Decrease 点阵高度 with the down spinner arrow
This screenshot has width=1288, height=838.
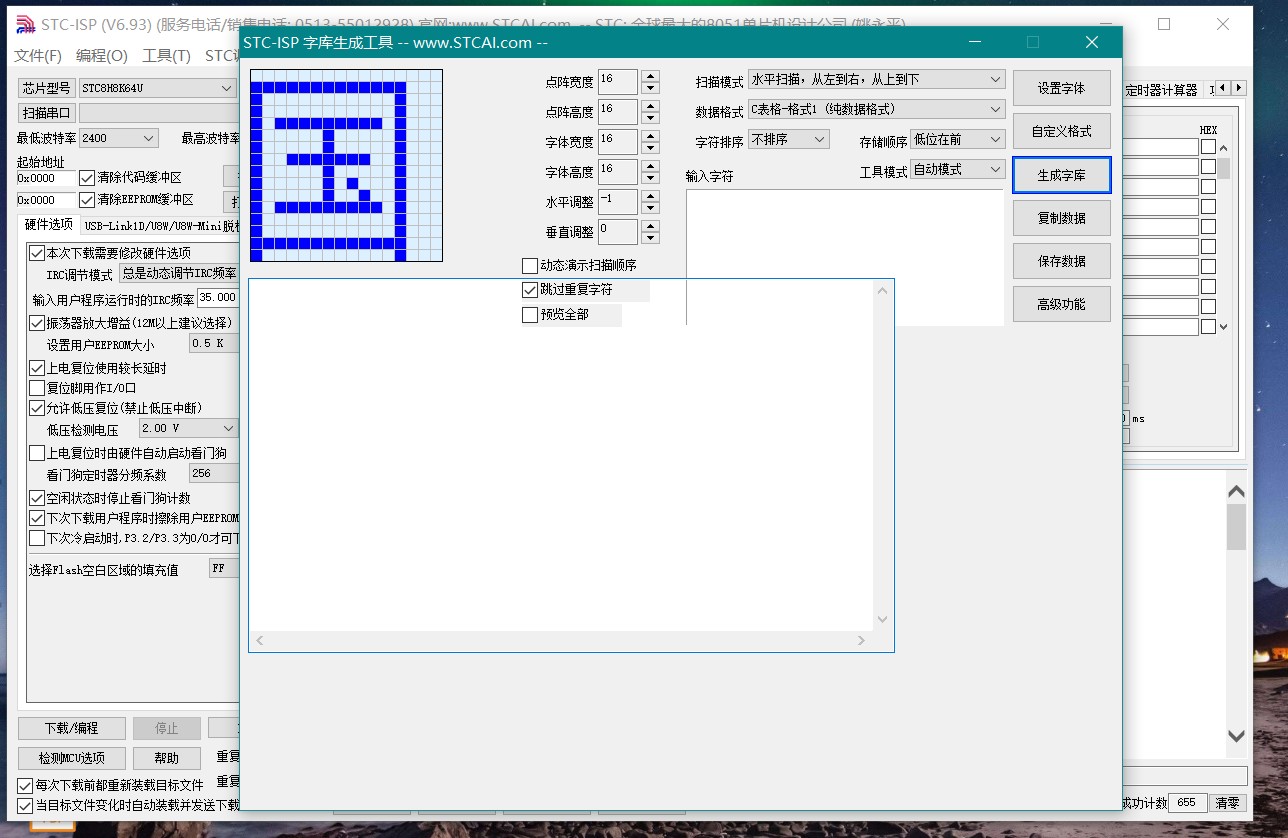click(651, 118)
